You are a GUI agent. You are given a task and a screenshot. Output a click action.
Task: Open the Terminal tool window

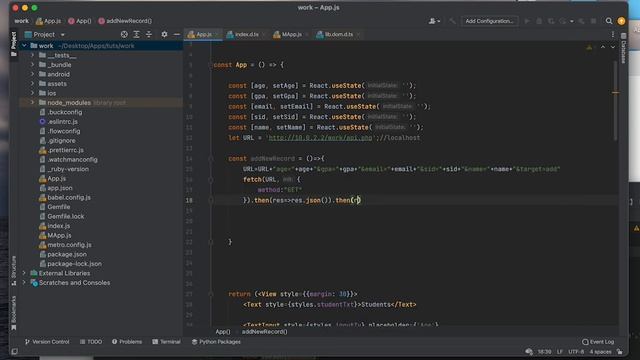point(167,342)
